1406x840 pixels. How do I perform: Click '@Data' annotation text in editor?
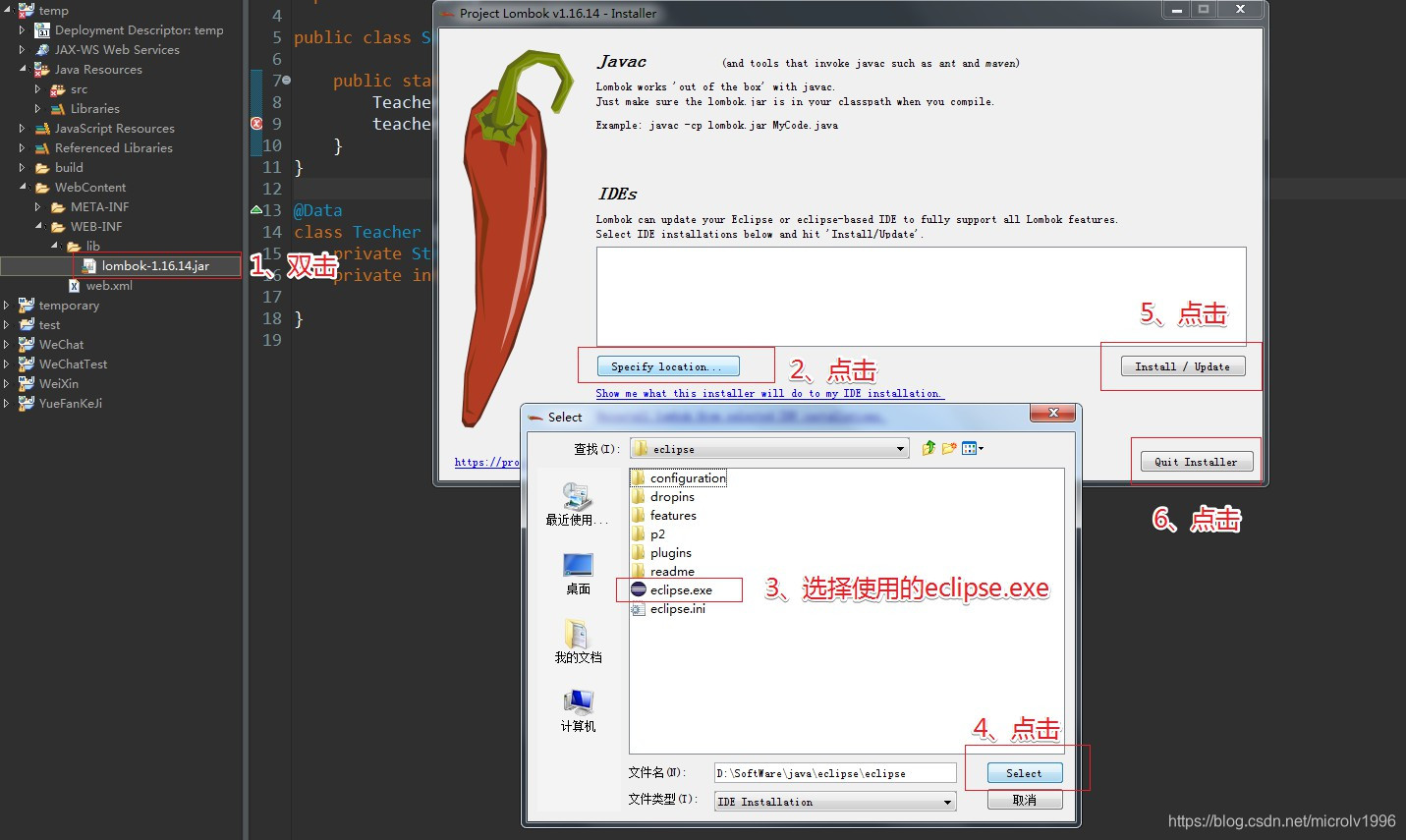coord(318,210)
